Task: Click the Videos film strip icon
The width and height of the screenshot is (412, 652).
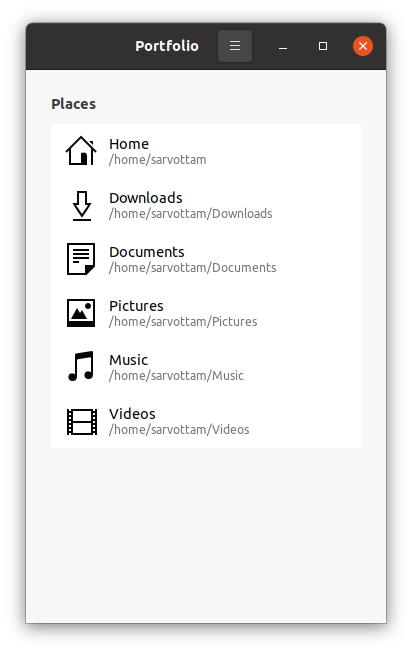Action: click(82, 422)
